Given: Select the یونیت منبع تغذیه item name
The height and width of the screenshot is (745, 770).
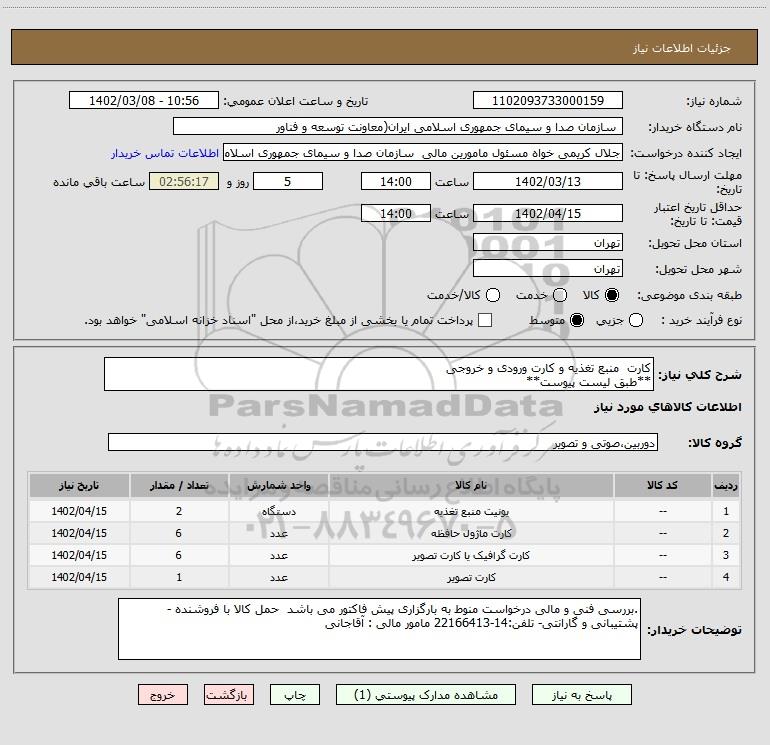Looking at the screenshot, I should (471, 512).
